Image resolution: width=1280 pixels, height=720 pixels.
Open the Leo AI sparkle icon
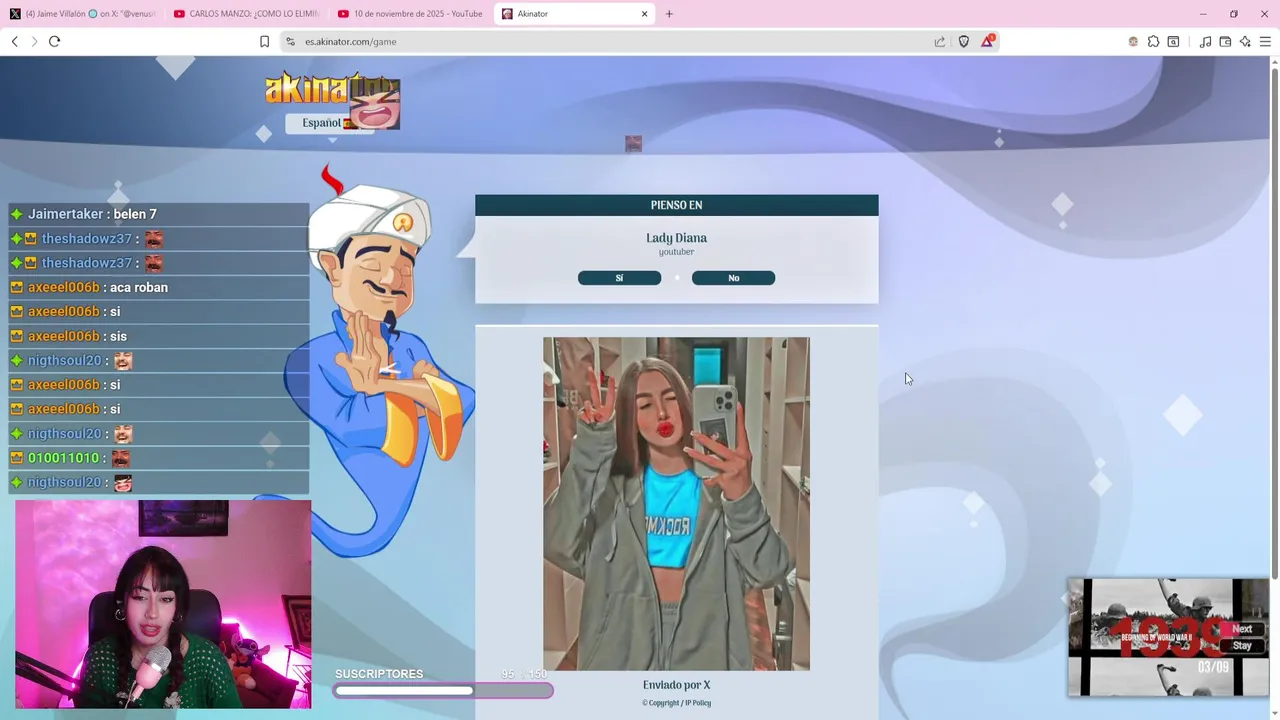click(x=1245, y=41)
